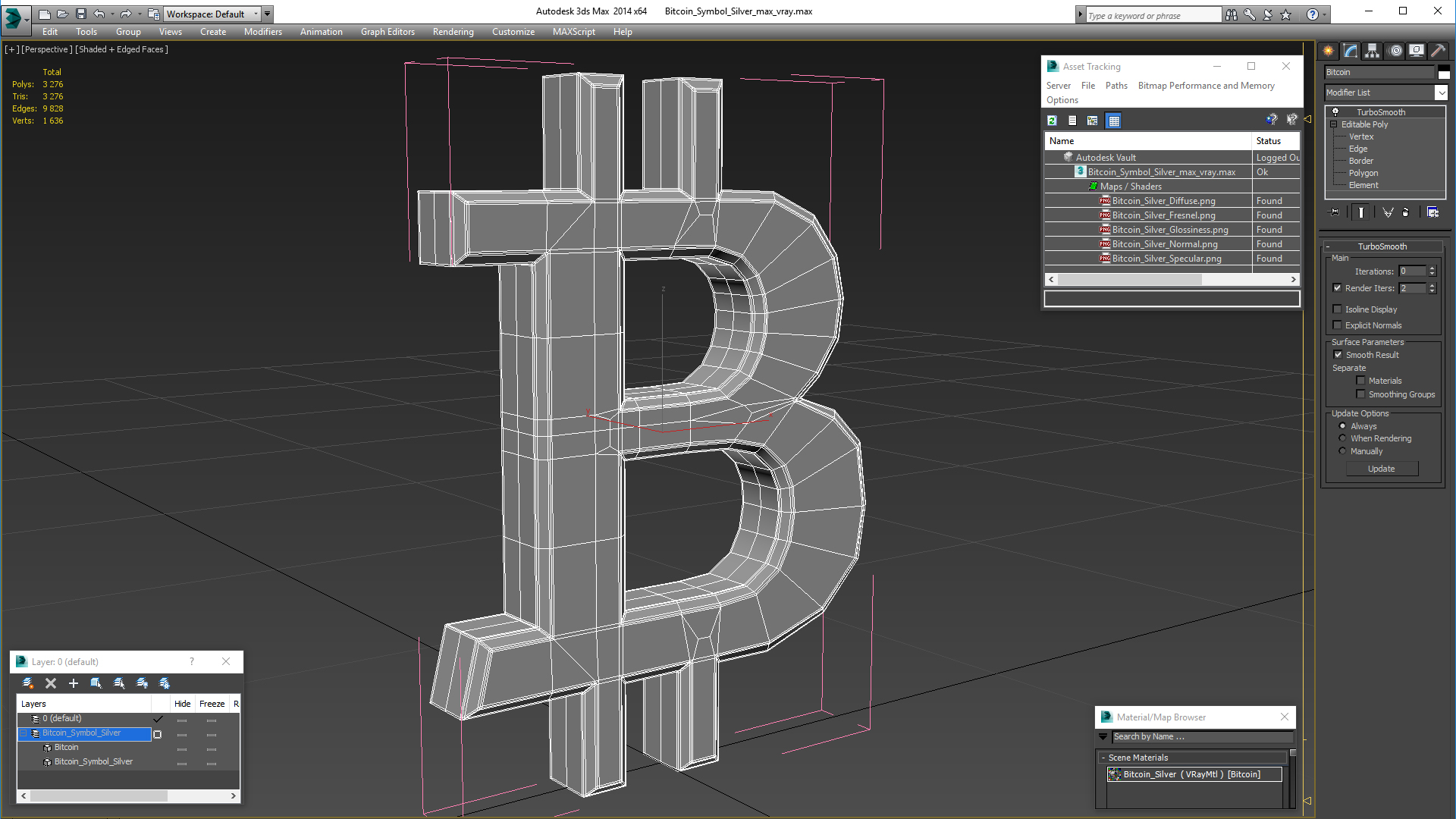Image resolution: width=1456 pixels, height=819 pixels.
Task: Switch Asset Tracking to table view
Action: click(x=1113, y=121)
